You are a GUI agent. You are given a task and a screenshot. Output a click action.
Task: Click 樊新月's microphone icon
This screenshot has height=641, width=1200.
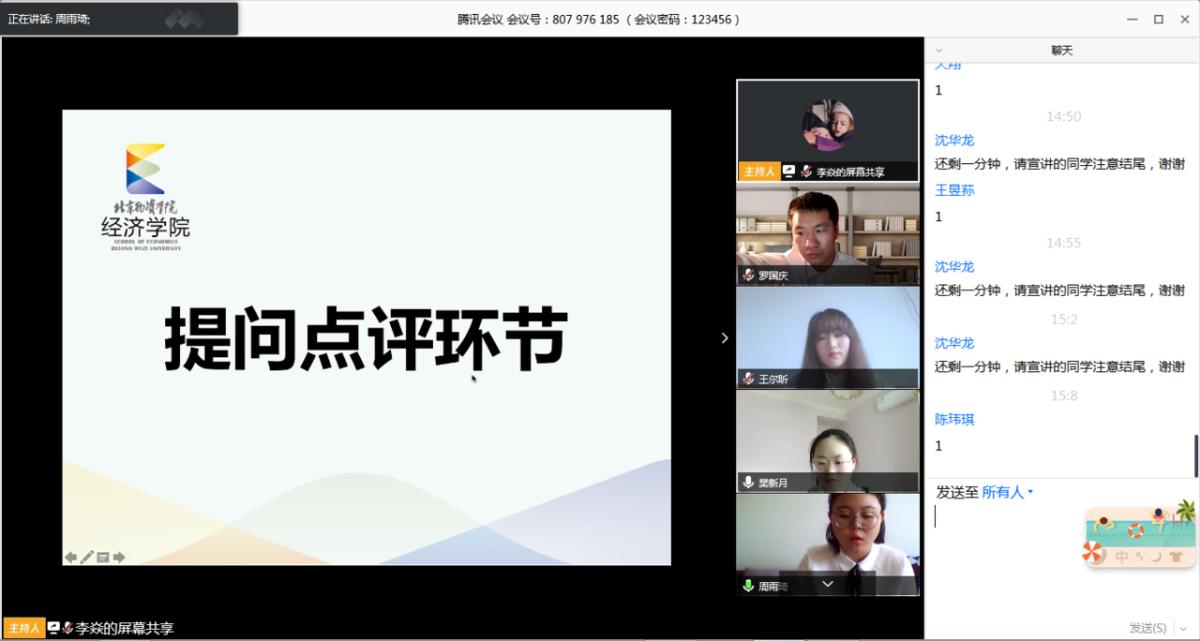(x=748, y=483)
